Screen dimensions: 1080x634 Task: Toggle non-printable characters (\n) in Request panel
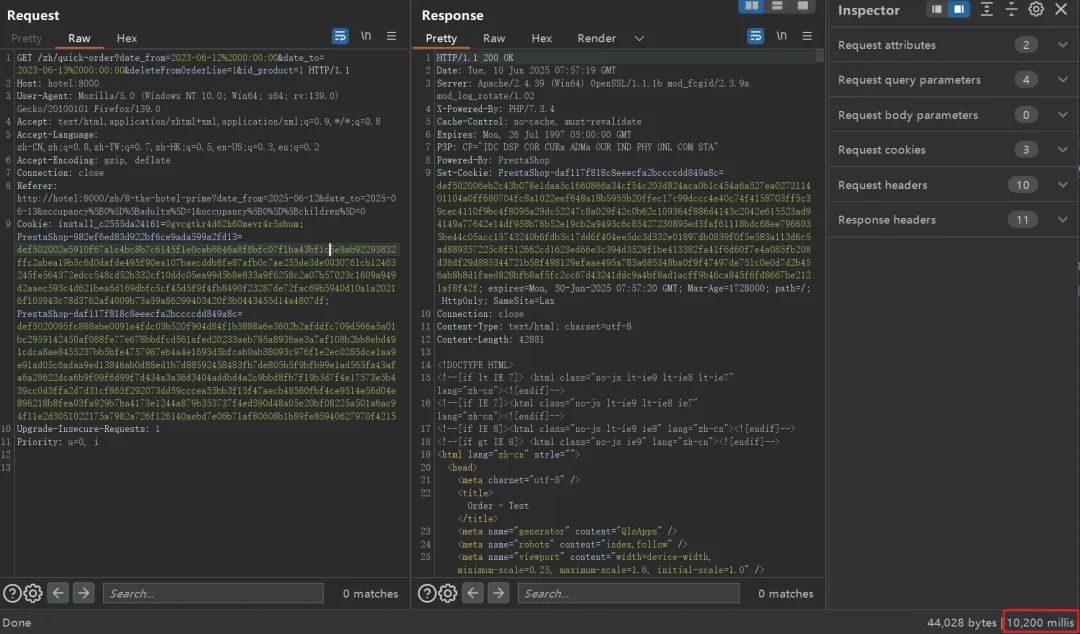coord(366,36)
